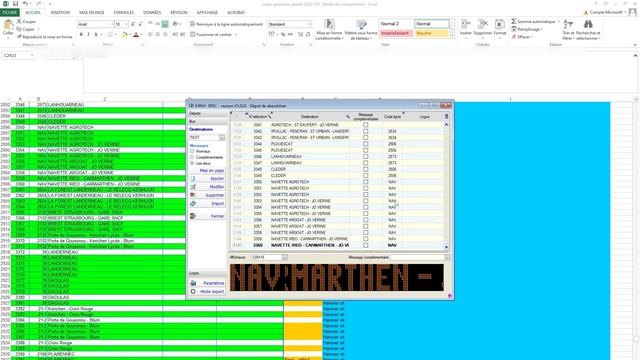The height and width of the screenshot is (360, 640).
Task: Click the Save icon in Excel title bar
Action: (x=15, y=4)
